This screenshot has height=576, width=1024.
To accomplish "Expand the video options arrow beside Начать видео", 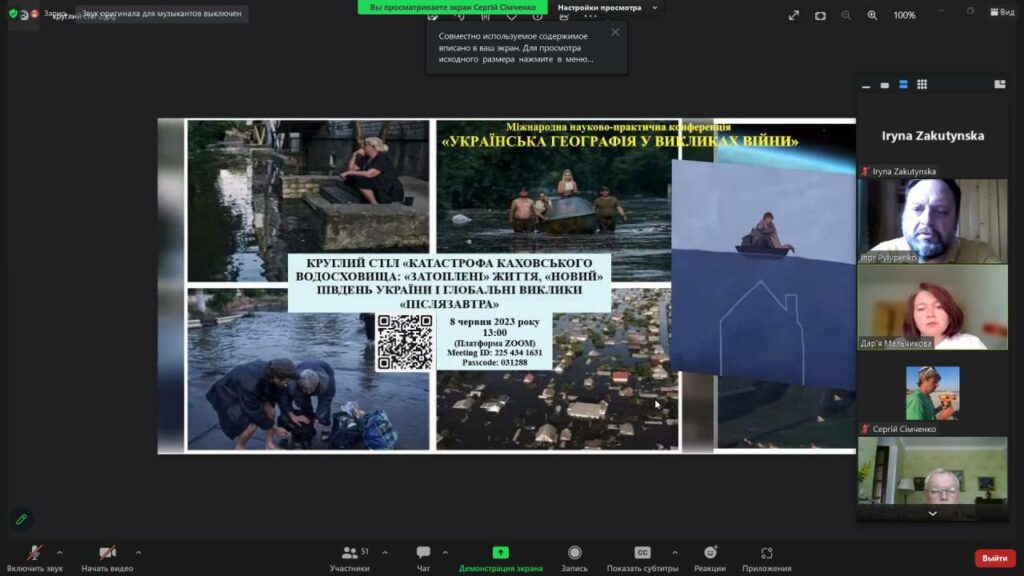I will coord(138,552).
